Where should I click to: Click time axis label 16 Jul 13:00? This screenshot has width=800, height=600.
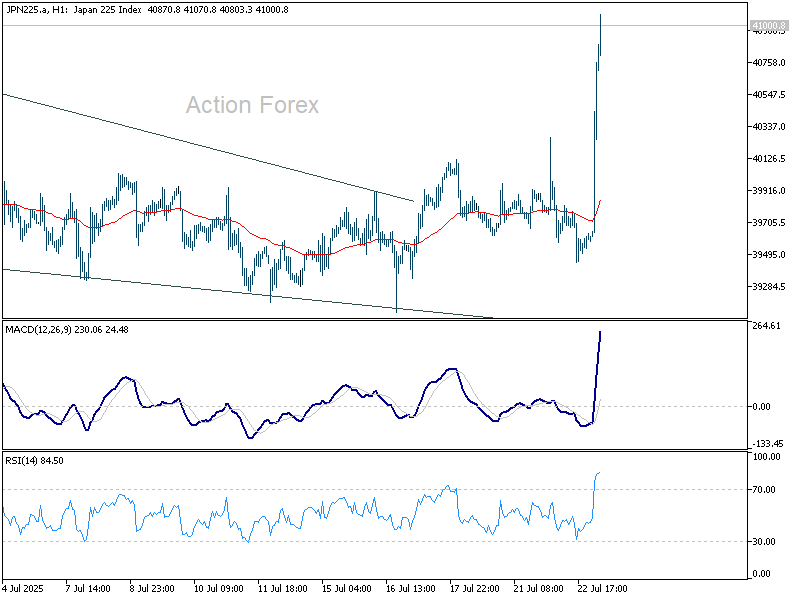tap(411, 589)
